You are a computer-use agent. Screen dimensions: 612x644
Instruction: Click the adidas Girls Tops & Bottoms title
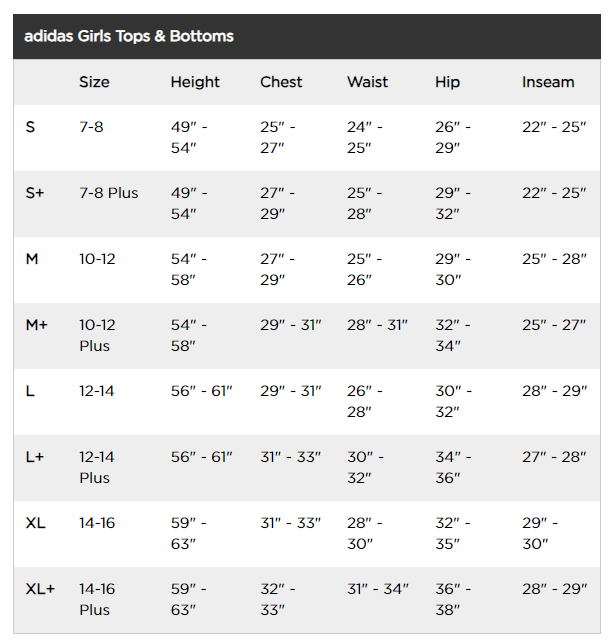[129, 36]
